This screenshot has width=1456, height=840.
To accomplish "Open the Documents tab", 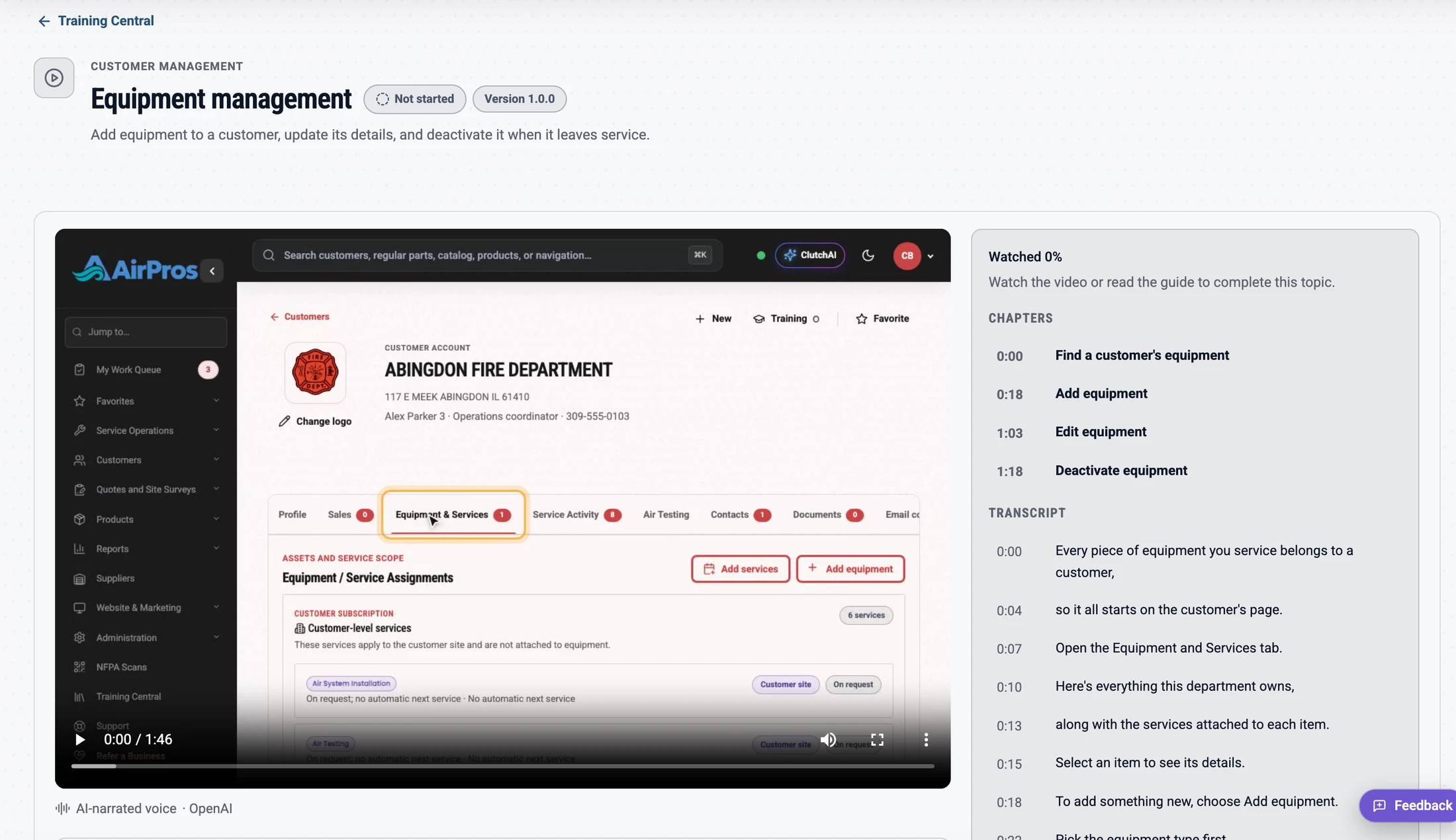I will [828, 514].
